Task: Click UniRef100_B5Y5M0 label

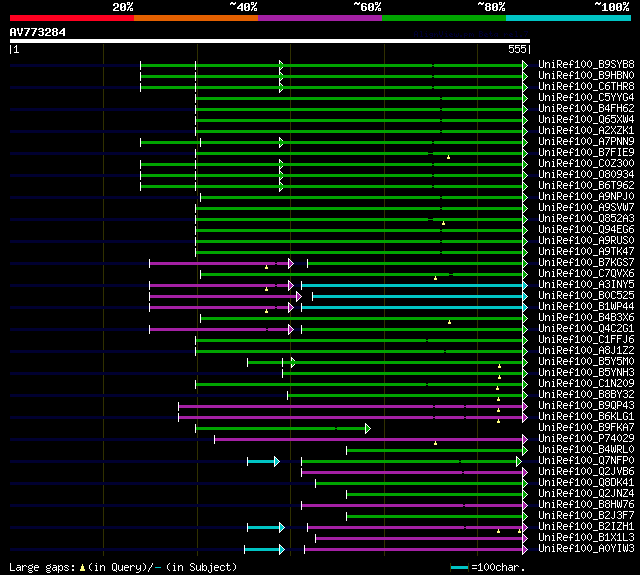Action: [x=586, y=362]
